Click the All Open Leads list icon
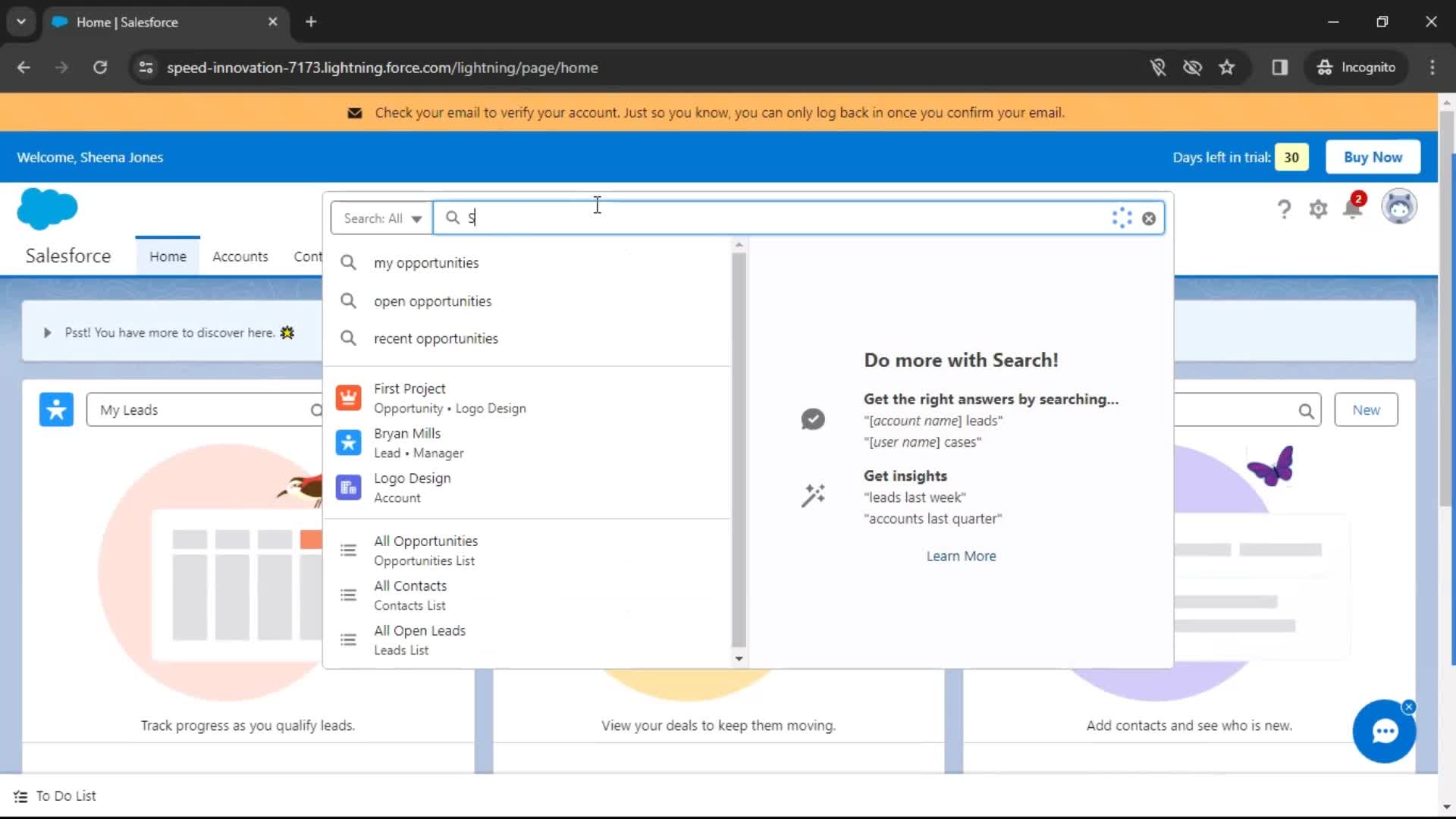The image size is (1456, 819). pos(348,639)
